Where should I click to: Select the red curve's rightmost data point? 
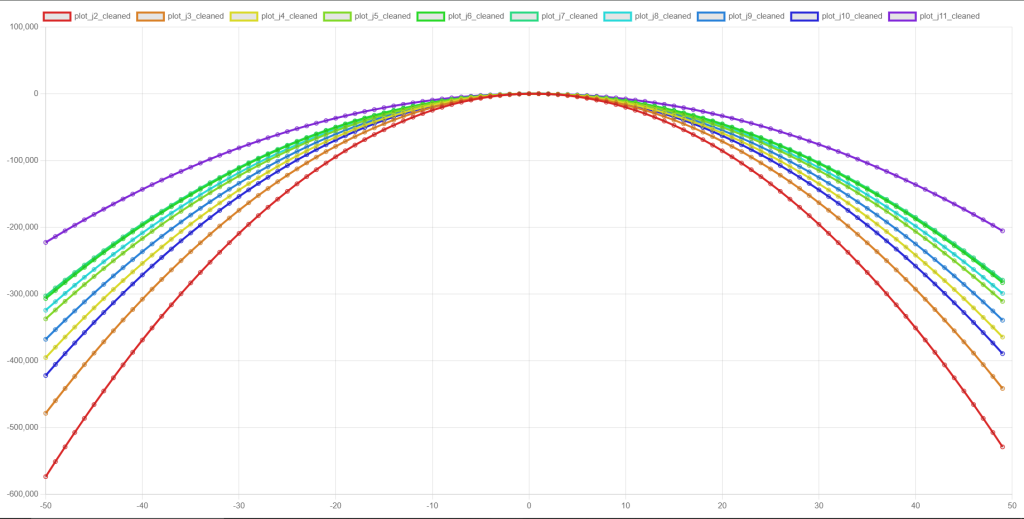pyautogui.click(x=1002, y=447)
